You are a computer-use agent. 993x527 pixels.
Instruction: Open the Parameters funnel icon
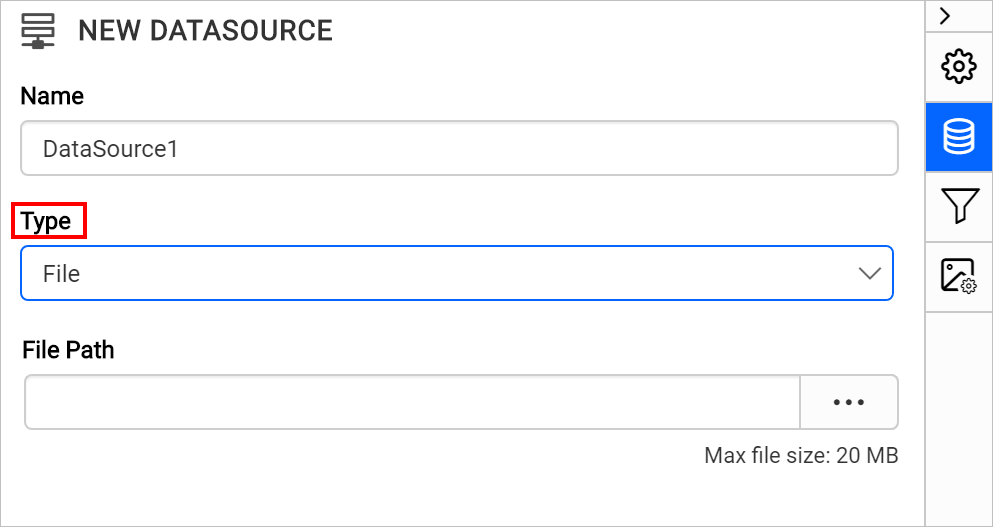pyautogui.click(x=959, y=206)
